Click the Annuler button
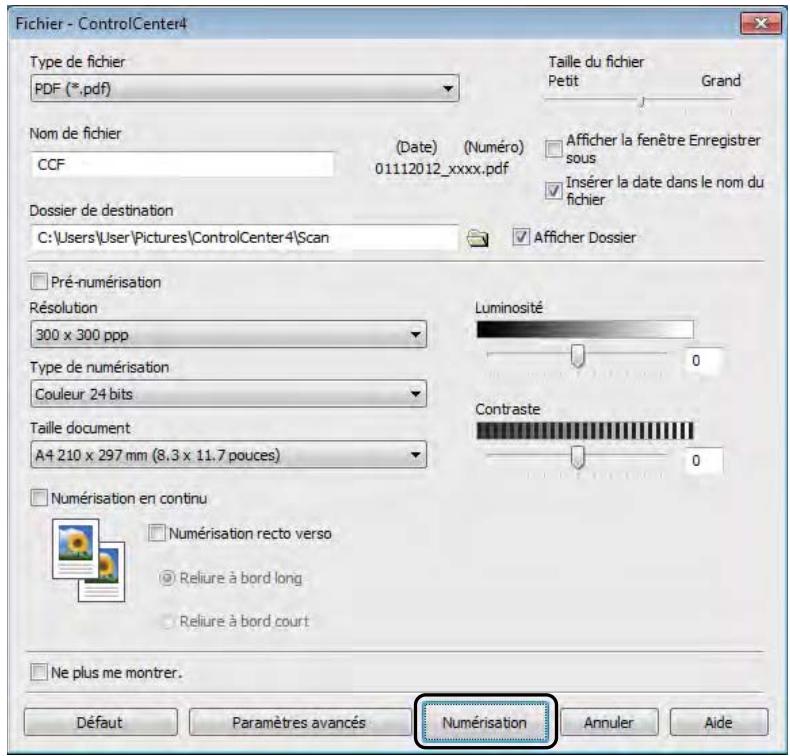This screenshot has height=756, width=790. (609, 722)
